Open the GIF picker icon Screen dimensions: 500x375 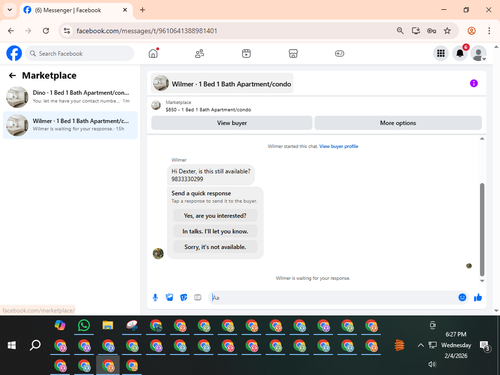[x=198, y=297]
